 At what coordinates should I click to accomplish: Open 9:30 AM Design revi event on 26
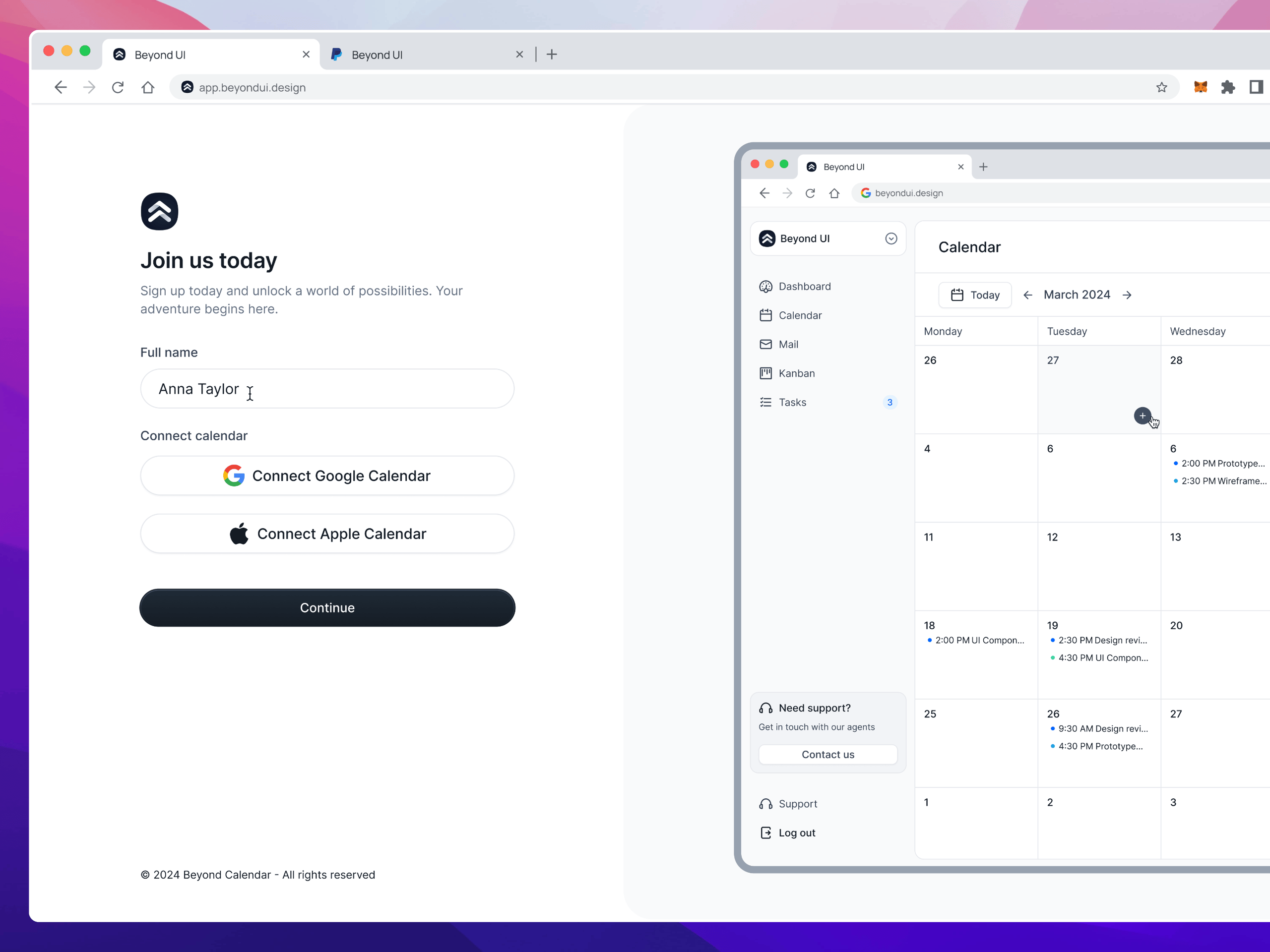1099,729
